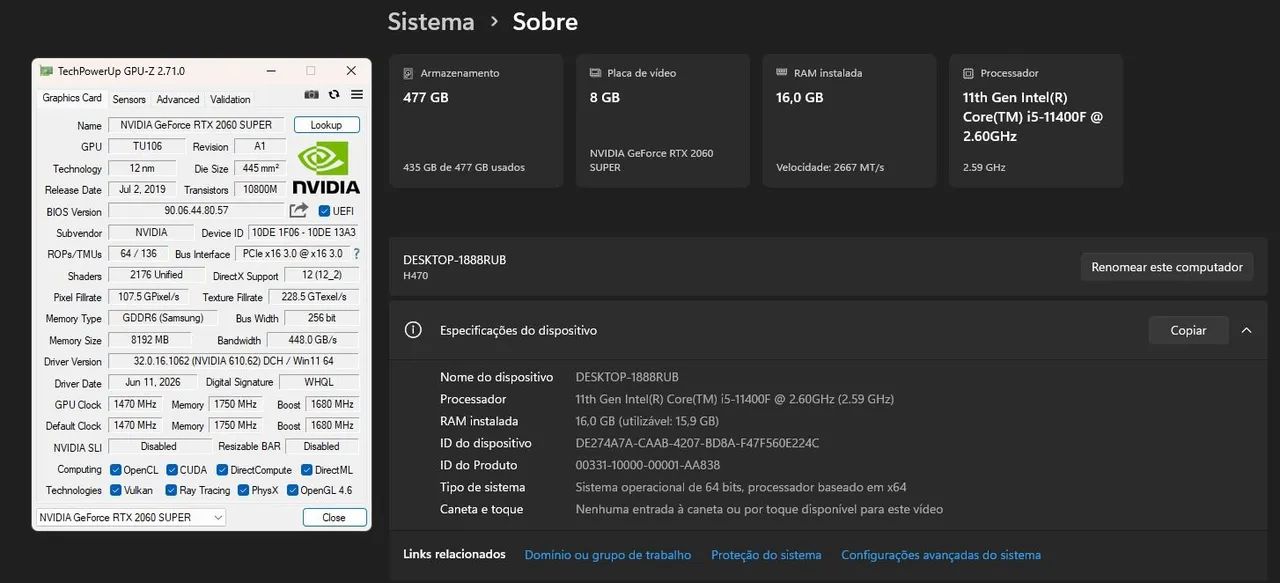Open Proteção do sistema link
This screenshot has width=1280, height=583.
click(x=766, y=555)
